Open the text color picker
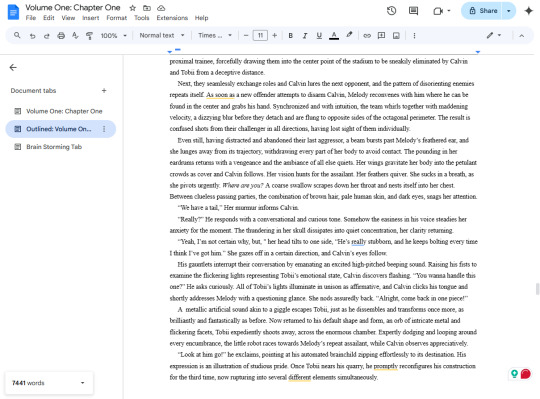540x399 pixels. [334, 35]
